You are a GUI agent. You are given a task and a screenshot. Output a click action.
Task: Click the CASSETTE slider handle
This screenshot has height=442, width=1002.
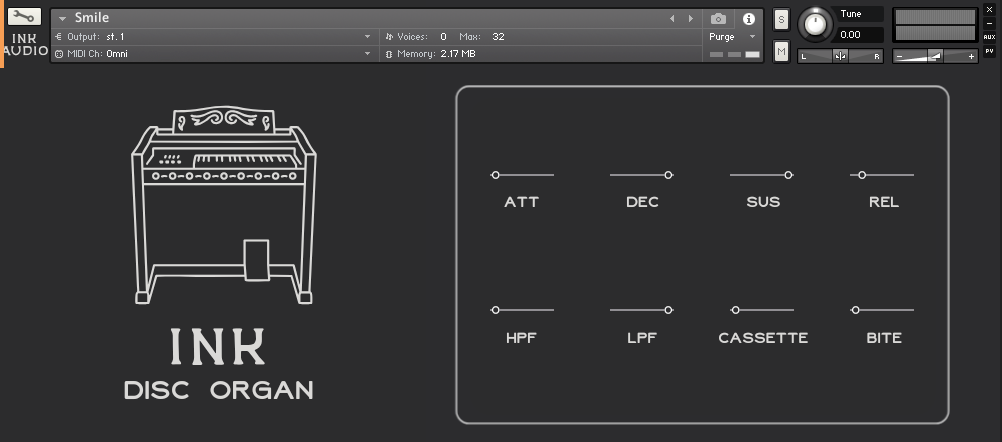pos(736,310)
